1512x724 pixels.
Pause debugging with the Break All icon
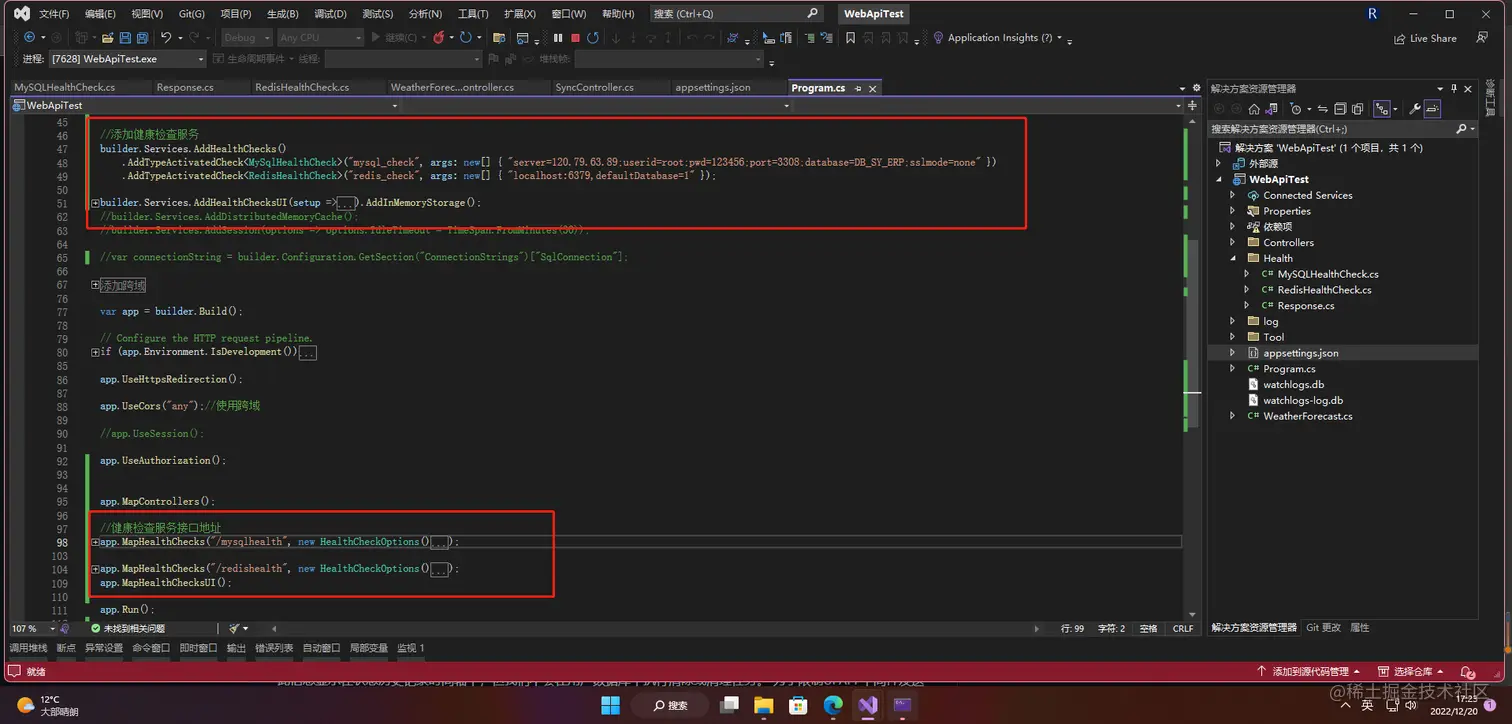558,37
